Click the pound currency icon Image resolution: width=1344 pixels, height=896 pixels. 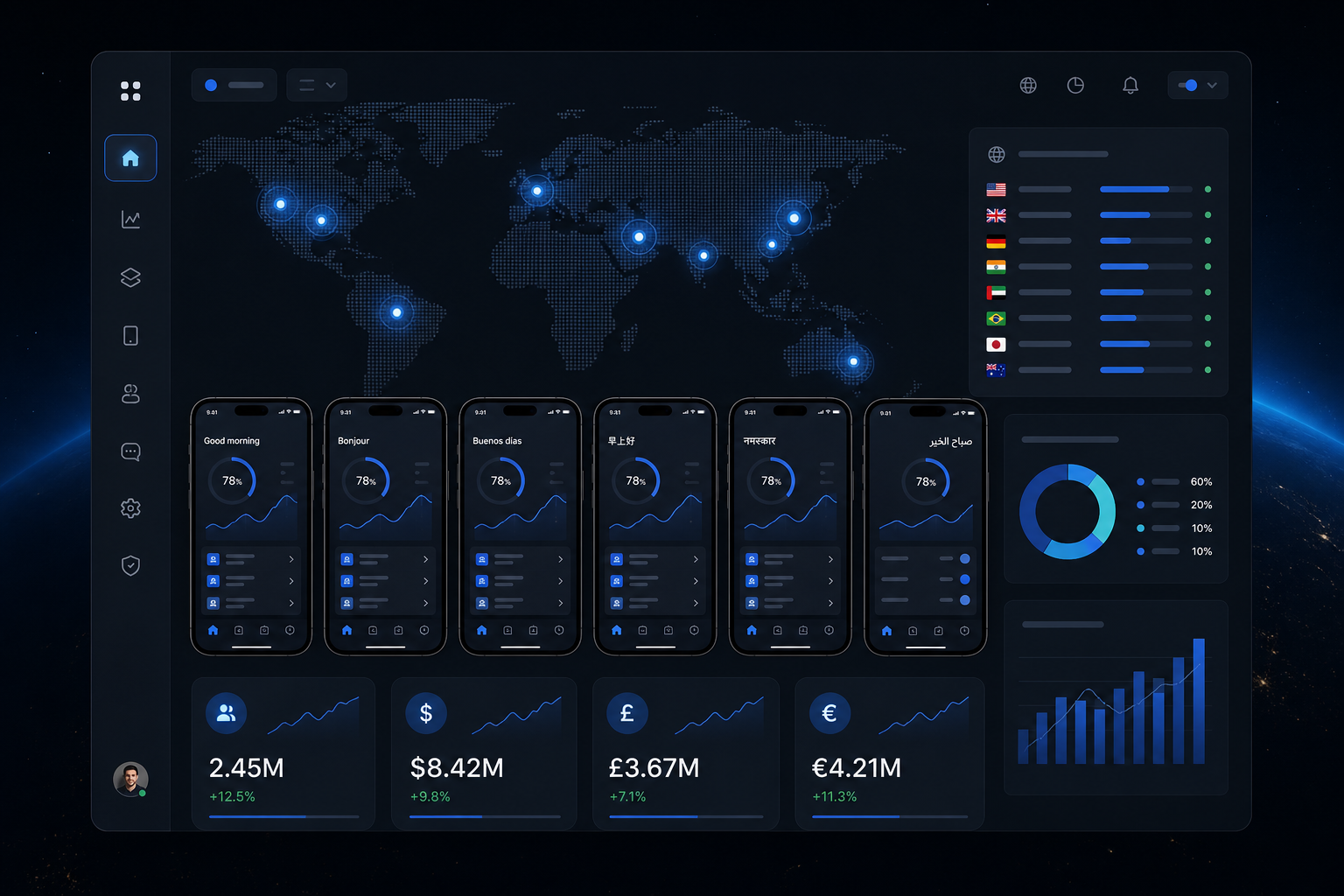627,713
